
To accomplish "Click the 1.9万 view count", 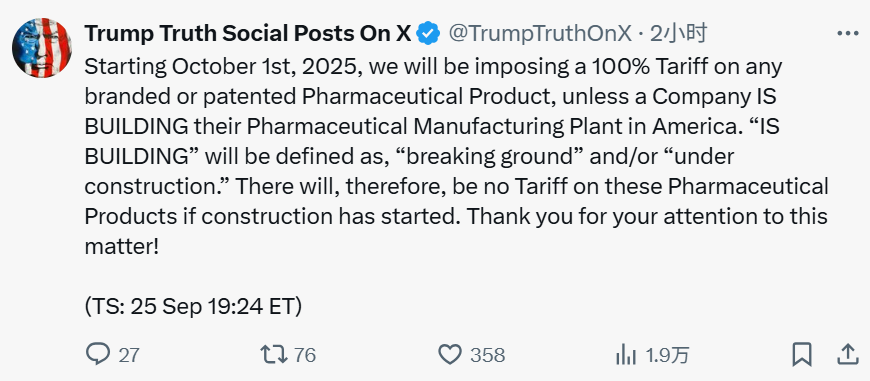I will (x=667, y=354).
